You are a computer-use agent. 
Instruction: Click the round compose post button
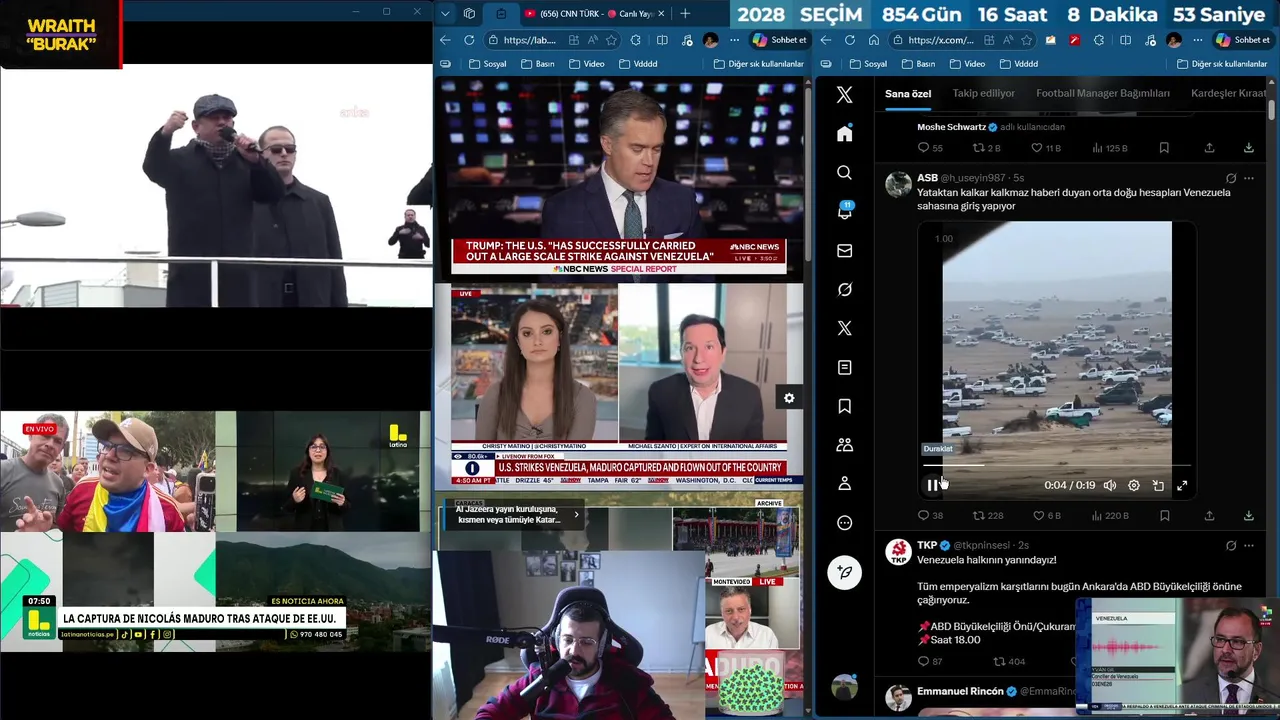pos(845,573)
